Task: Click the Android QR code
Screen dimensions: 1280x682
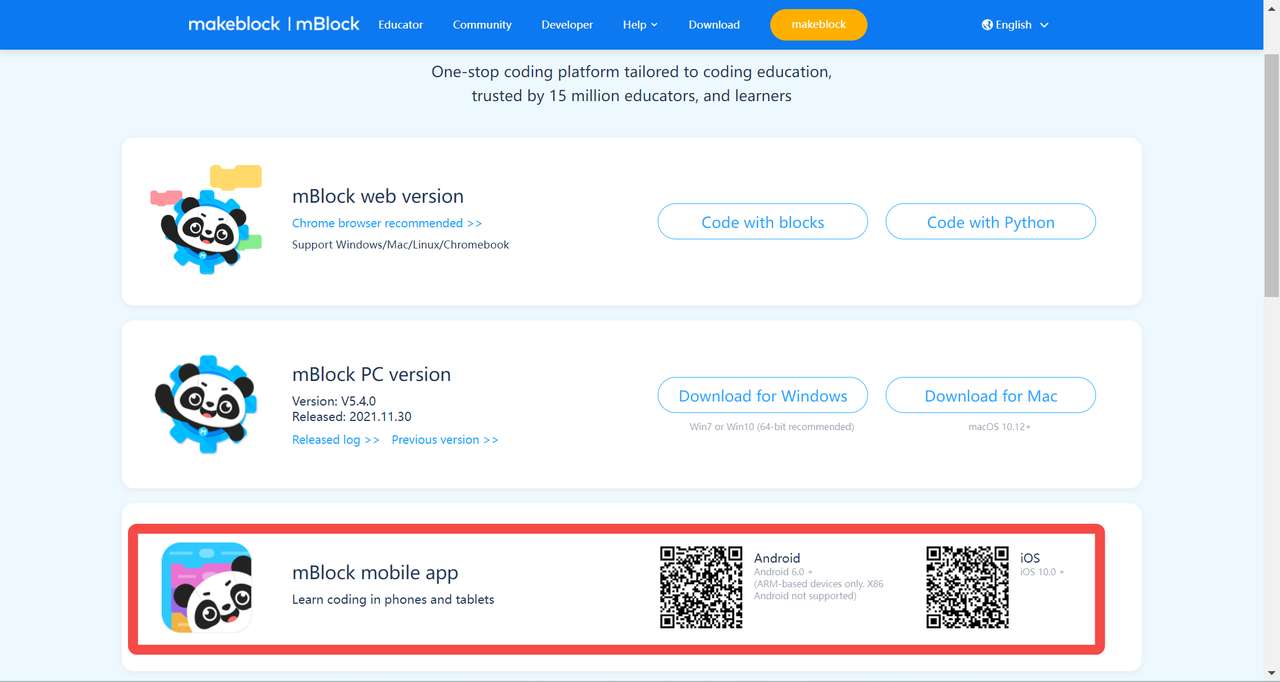Action: click(701, 587)
